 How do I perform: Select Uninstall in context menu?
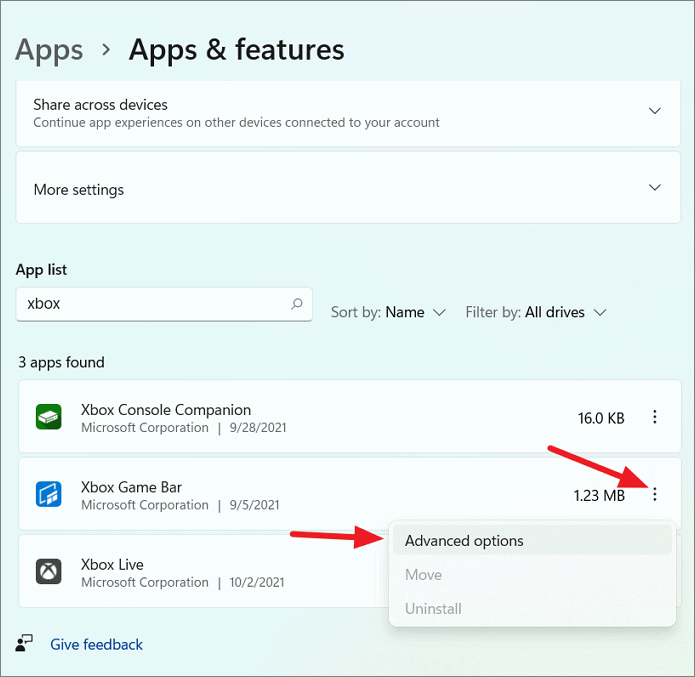(532, 609)
